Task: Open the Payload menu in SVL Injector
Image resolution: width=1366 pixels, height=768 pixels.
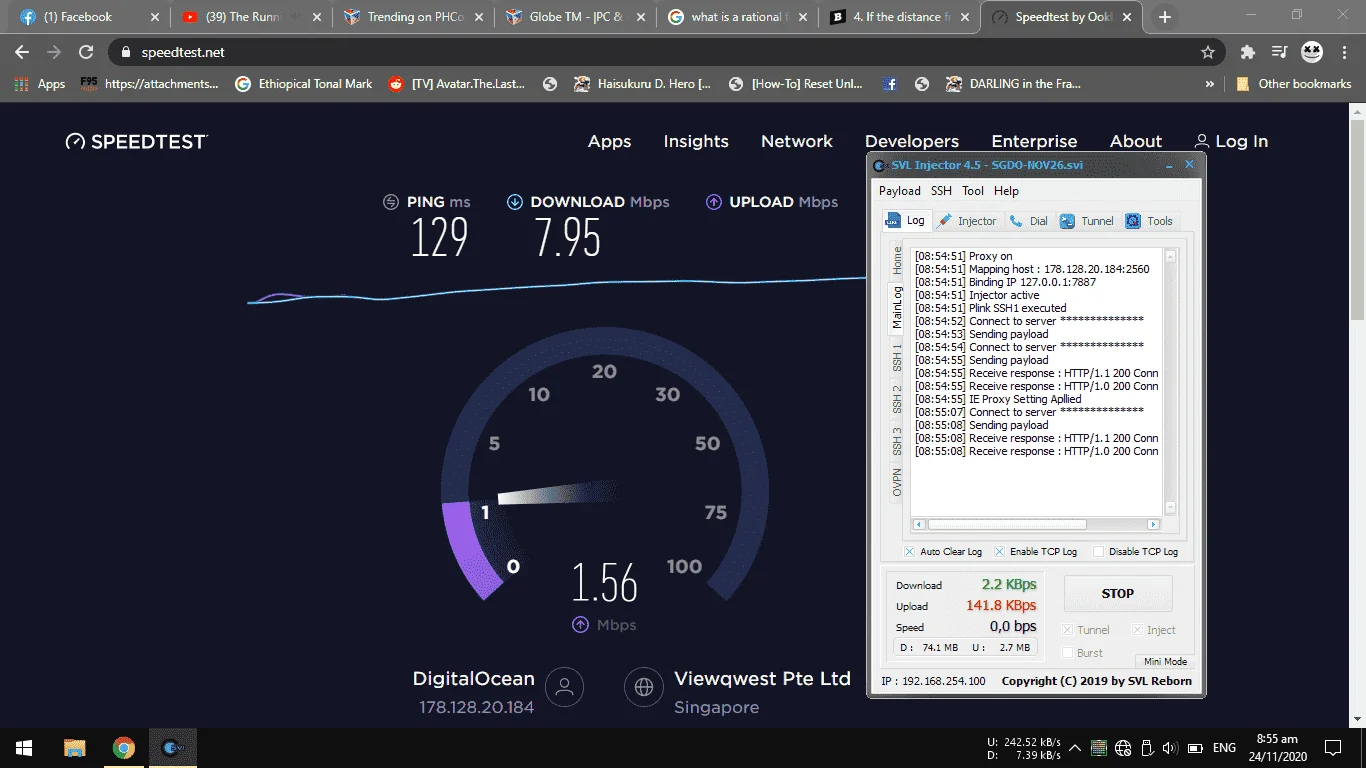Action: coord(899,191)
